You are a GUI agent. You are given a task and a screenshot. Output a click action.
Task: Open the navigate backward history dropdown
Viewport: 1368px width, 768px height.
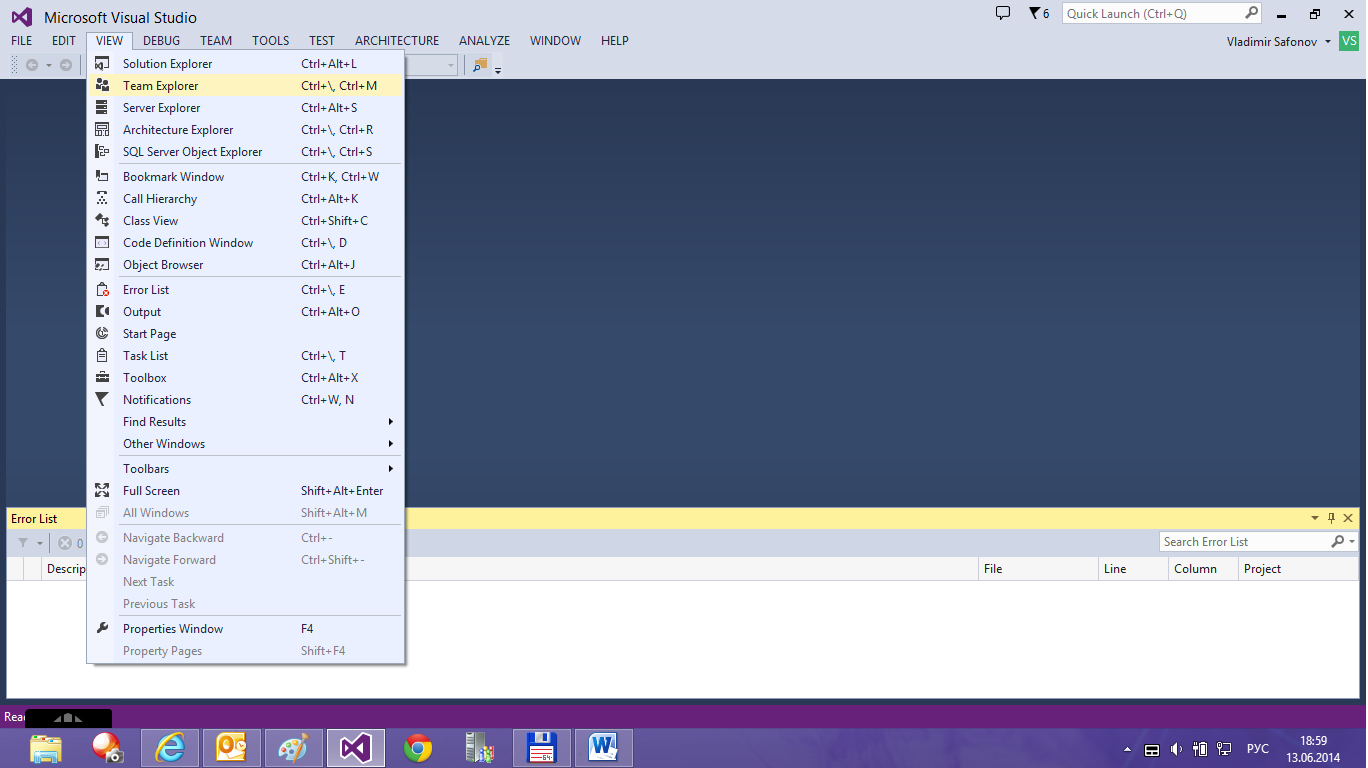coord(48,65)
